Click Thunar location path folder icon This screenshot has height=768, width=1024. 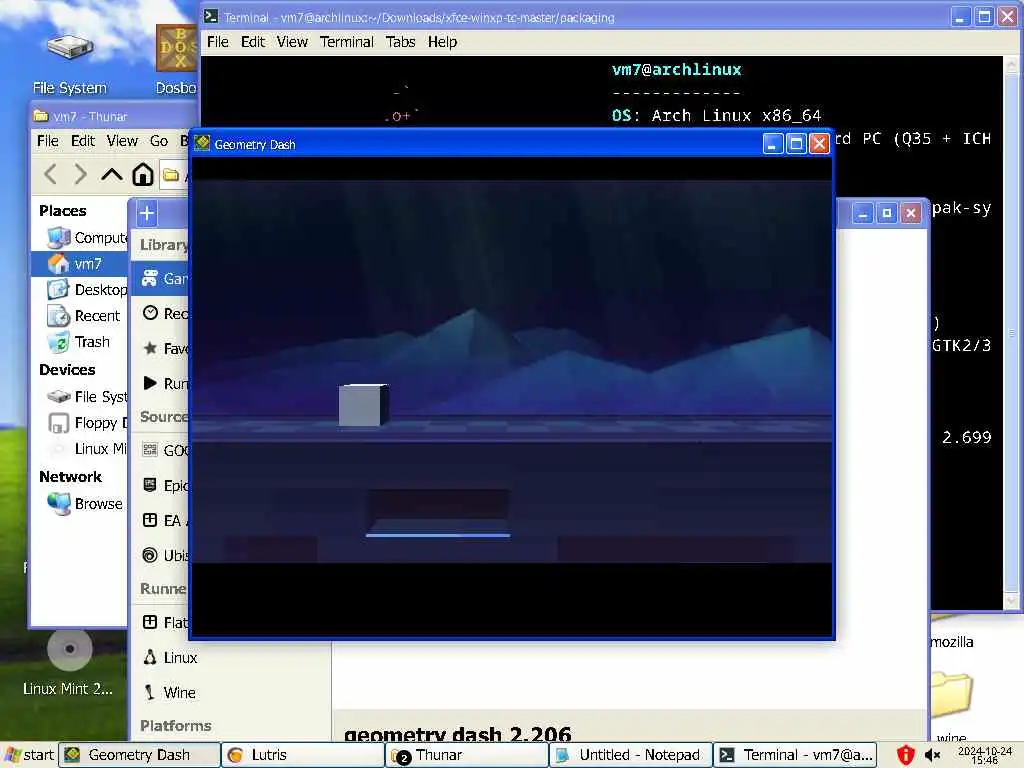pos(171,174)
